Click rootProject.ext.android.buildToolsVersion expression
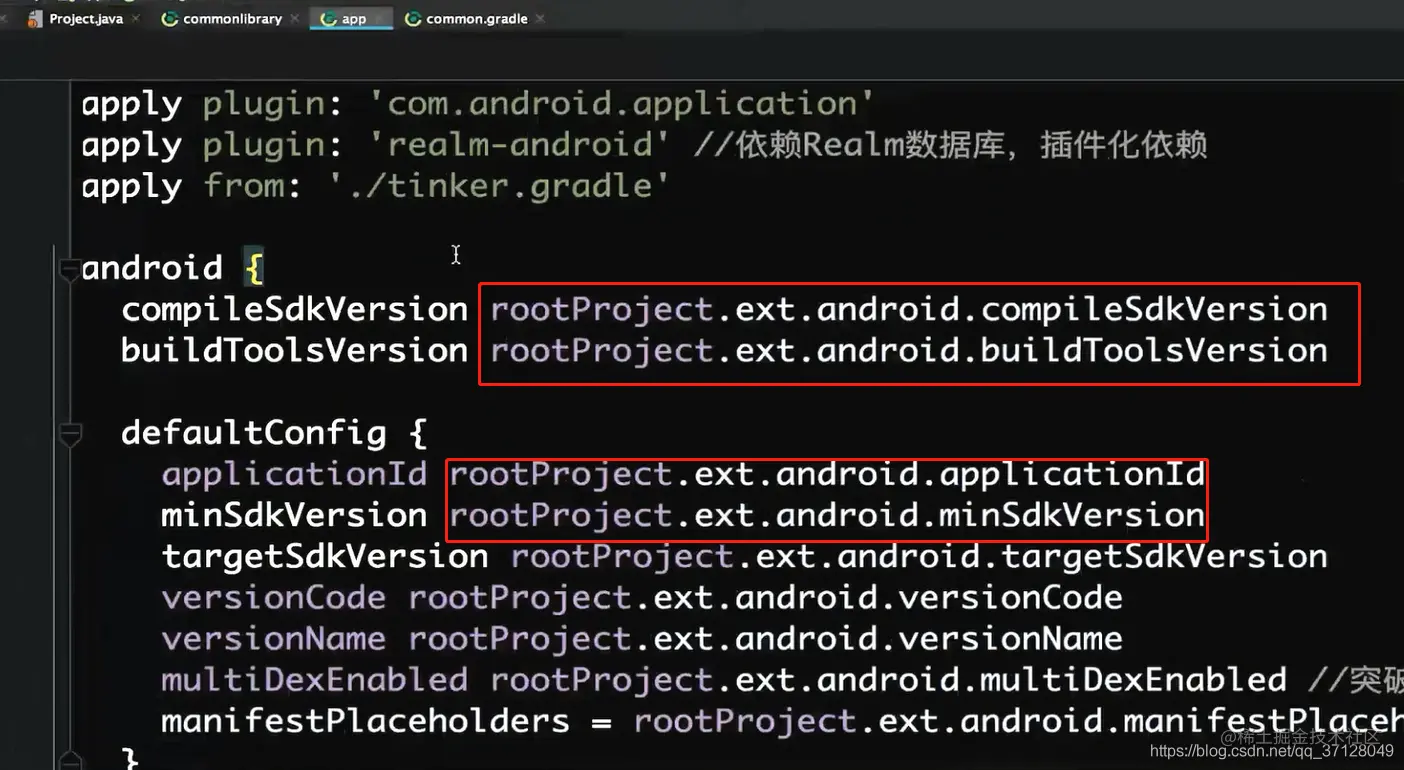 tap(909, 350)
